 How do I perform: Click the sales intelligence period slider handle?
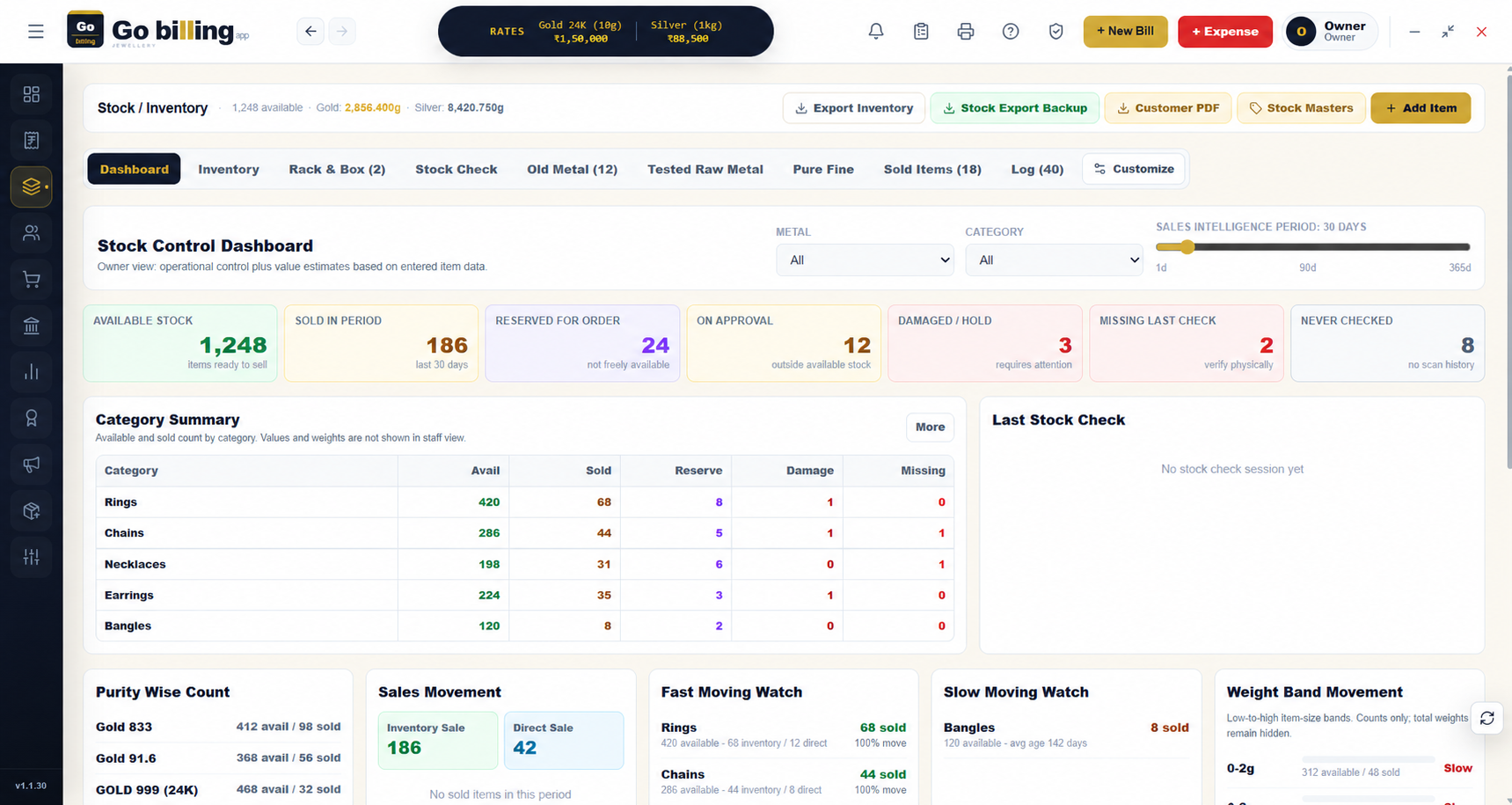click(1187, 247)
